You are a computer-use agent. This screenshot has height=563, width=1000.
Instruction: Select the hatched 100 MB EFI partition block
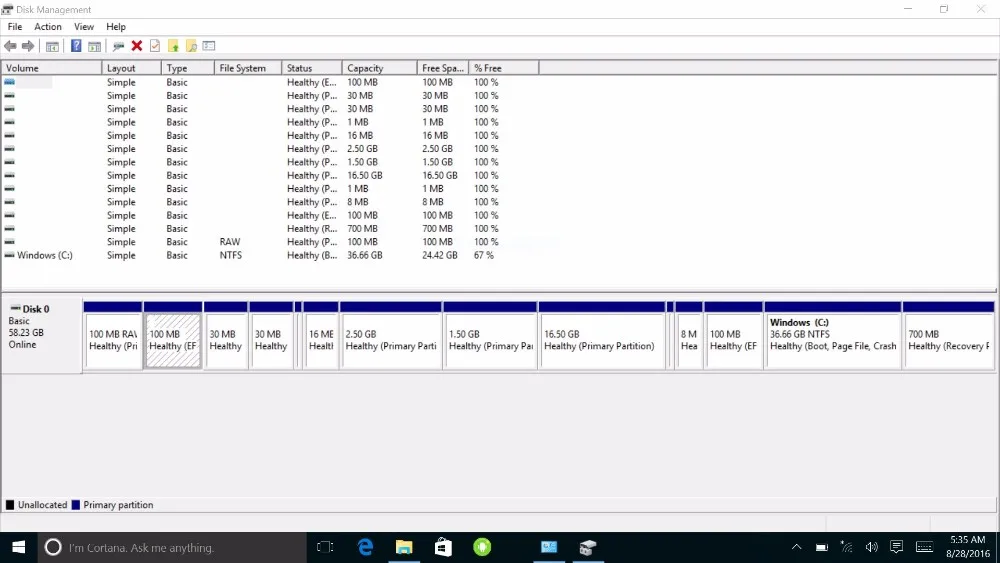(173, 335)
